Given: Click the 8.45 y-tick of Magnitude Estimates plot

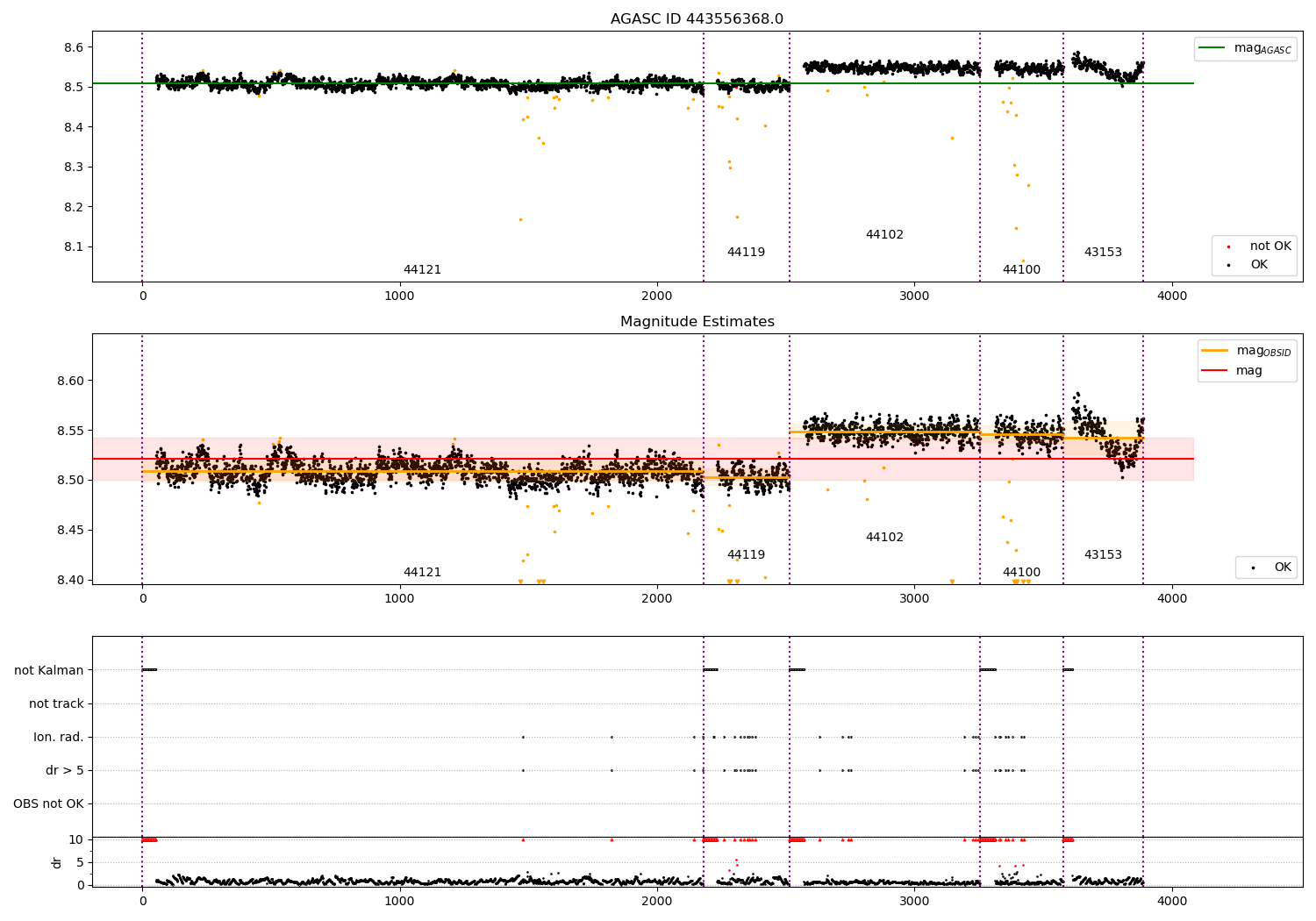Looking at the screenshot, I should tap(72, 530).
